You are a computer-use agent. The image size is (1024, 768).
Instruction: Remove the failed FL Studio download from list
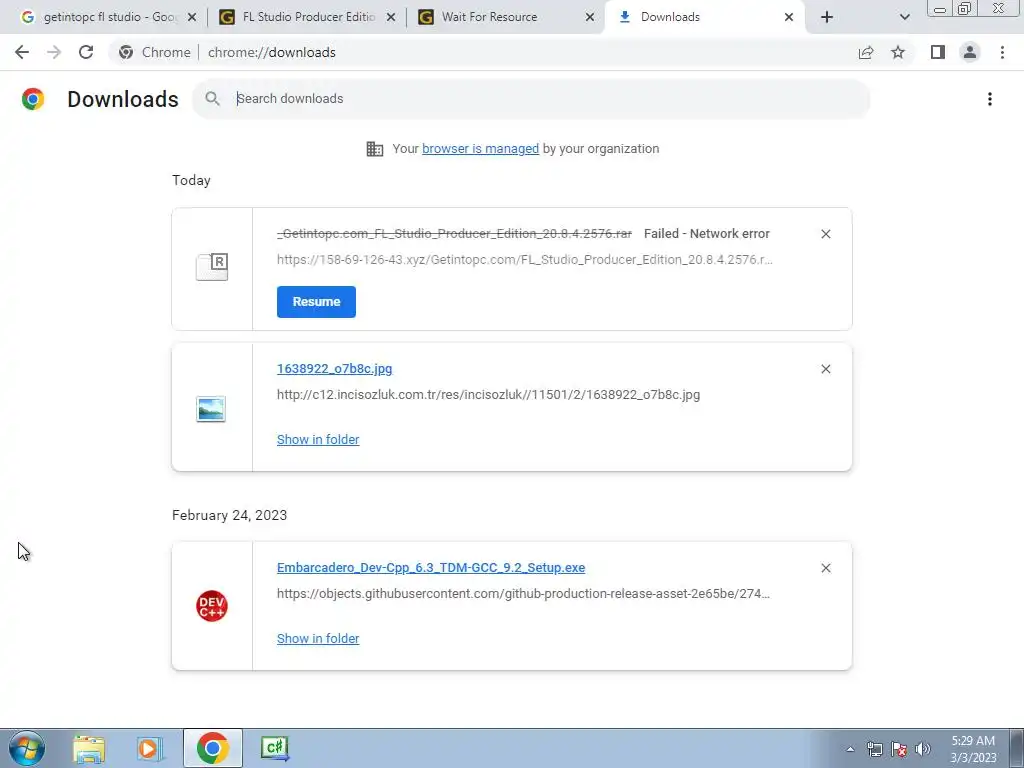(x=825, y=234)
